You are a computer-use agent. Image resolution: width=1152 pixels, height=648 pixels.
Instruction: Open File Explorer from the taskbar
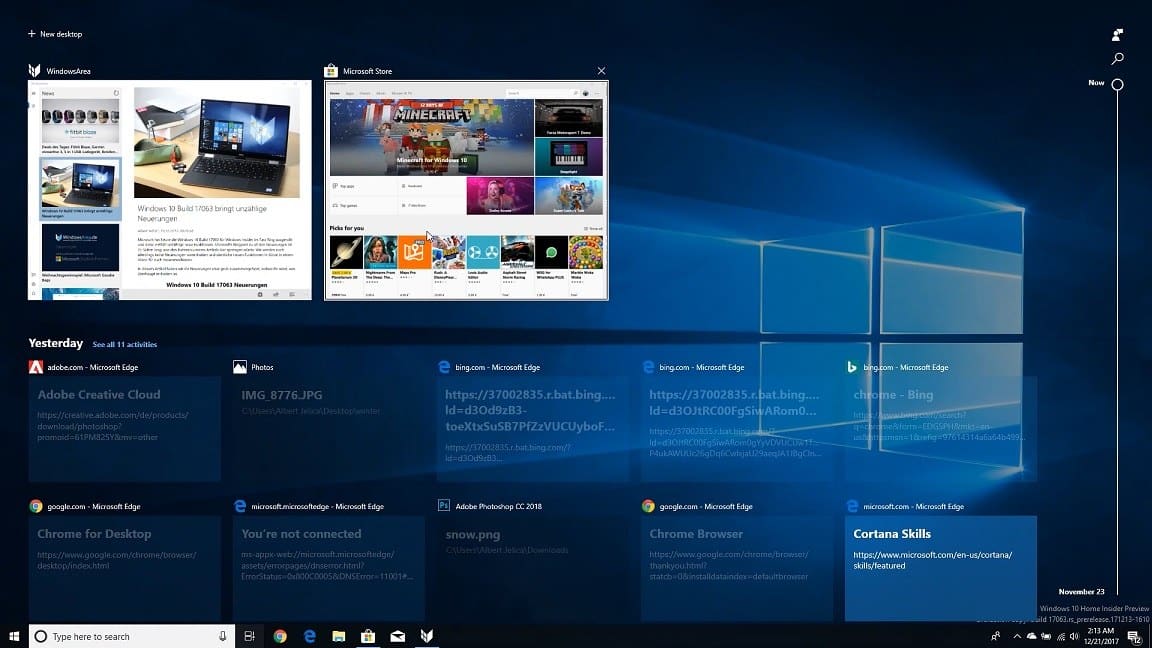[x=339, y=636]
